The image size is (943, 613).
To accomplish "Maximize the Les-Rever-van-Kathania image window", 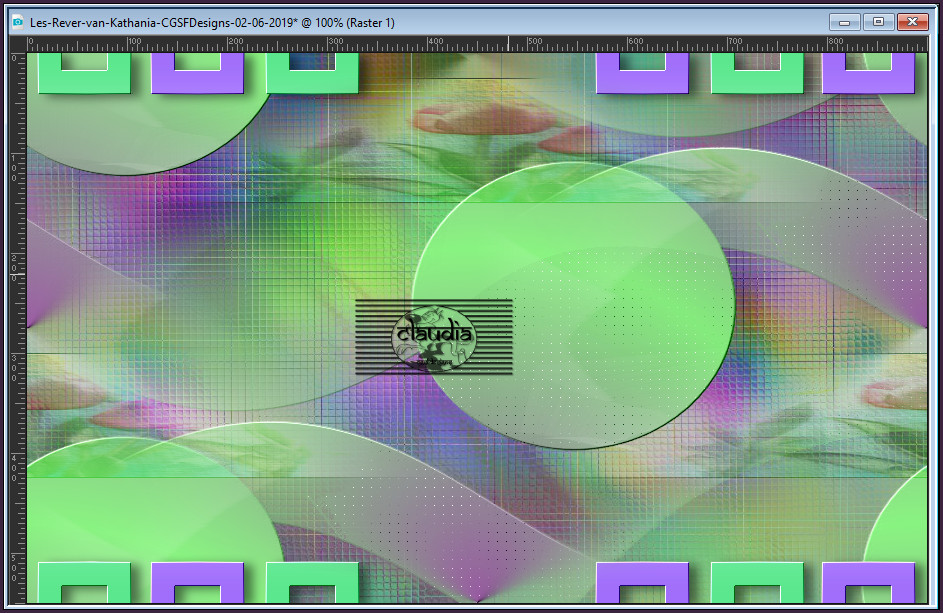I will click(878, 22).
